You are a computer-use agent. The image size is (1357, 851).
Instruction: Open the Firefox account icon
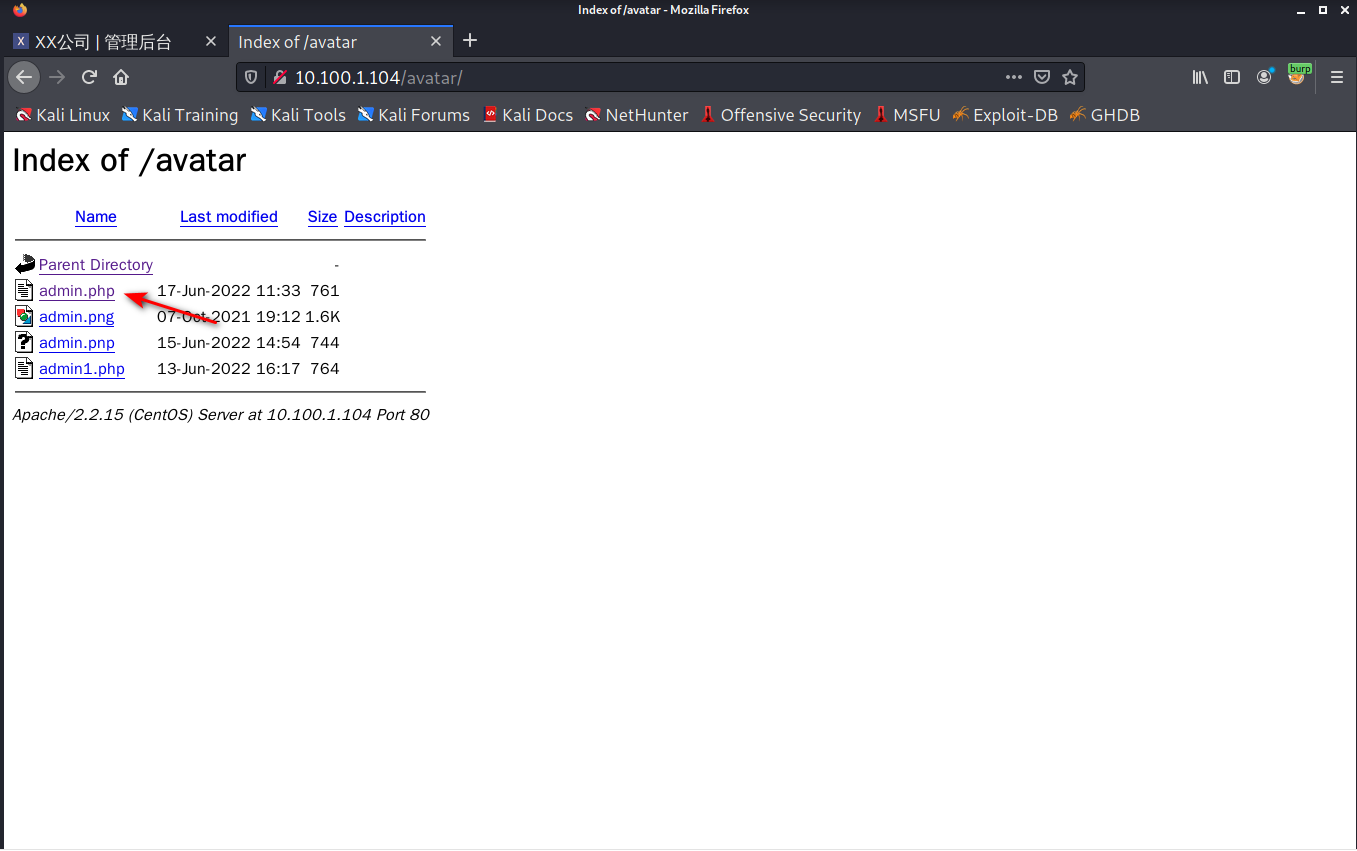click(1265, 77)
